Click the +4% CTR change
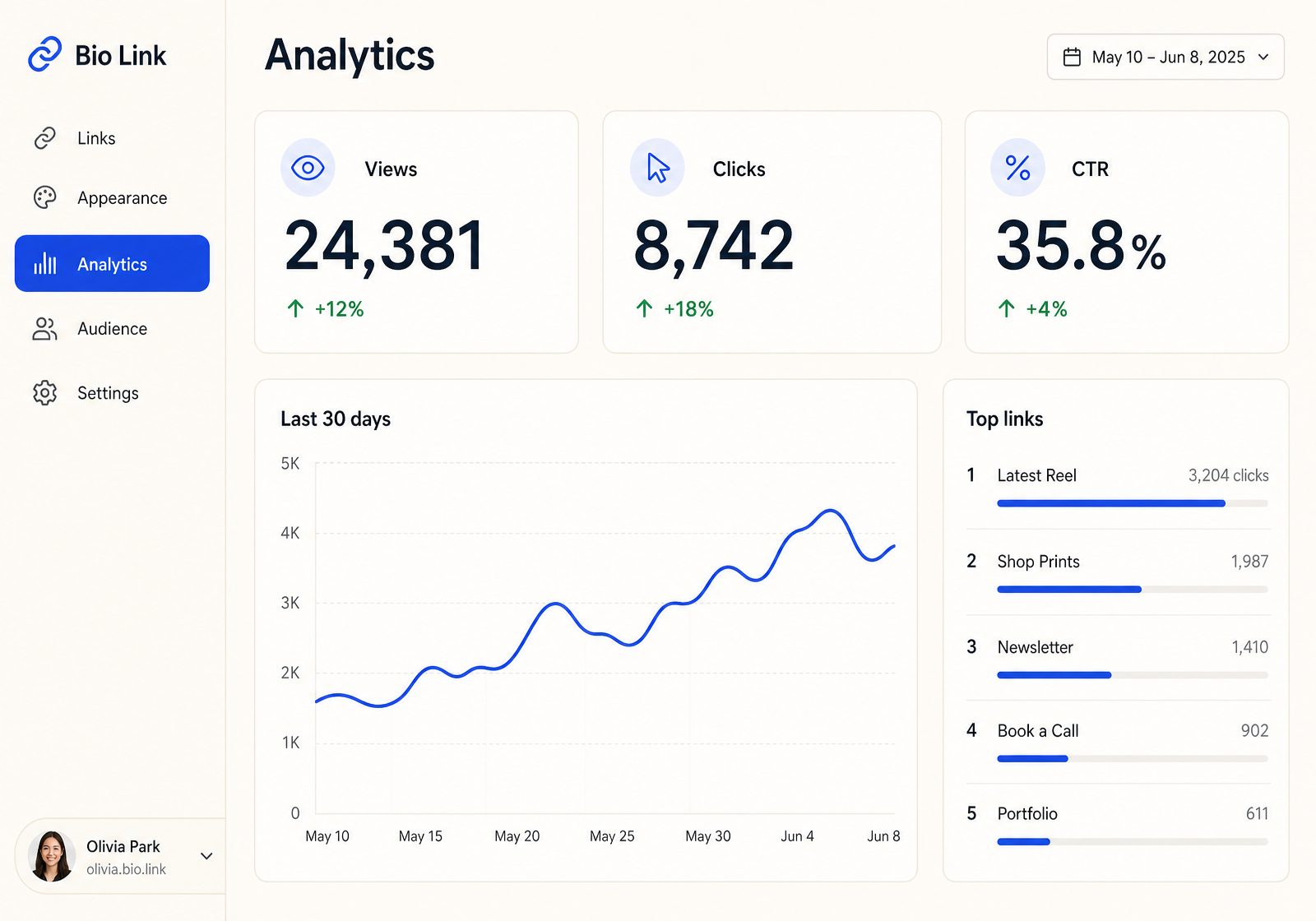The image size is (1316, 921). (1046, 309)
